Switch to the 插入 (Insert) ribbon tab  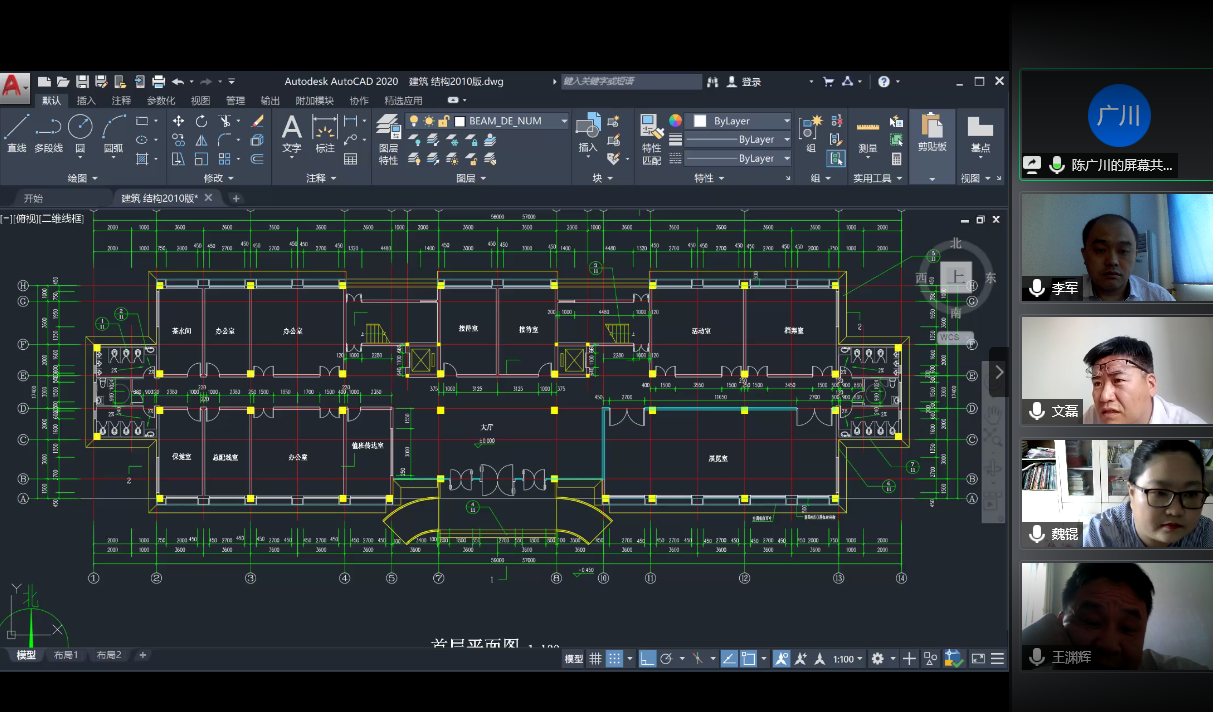87,101
